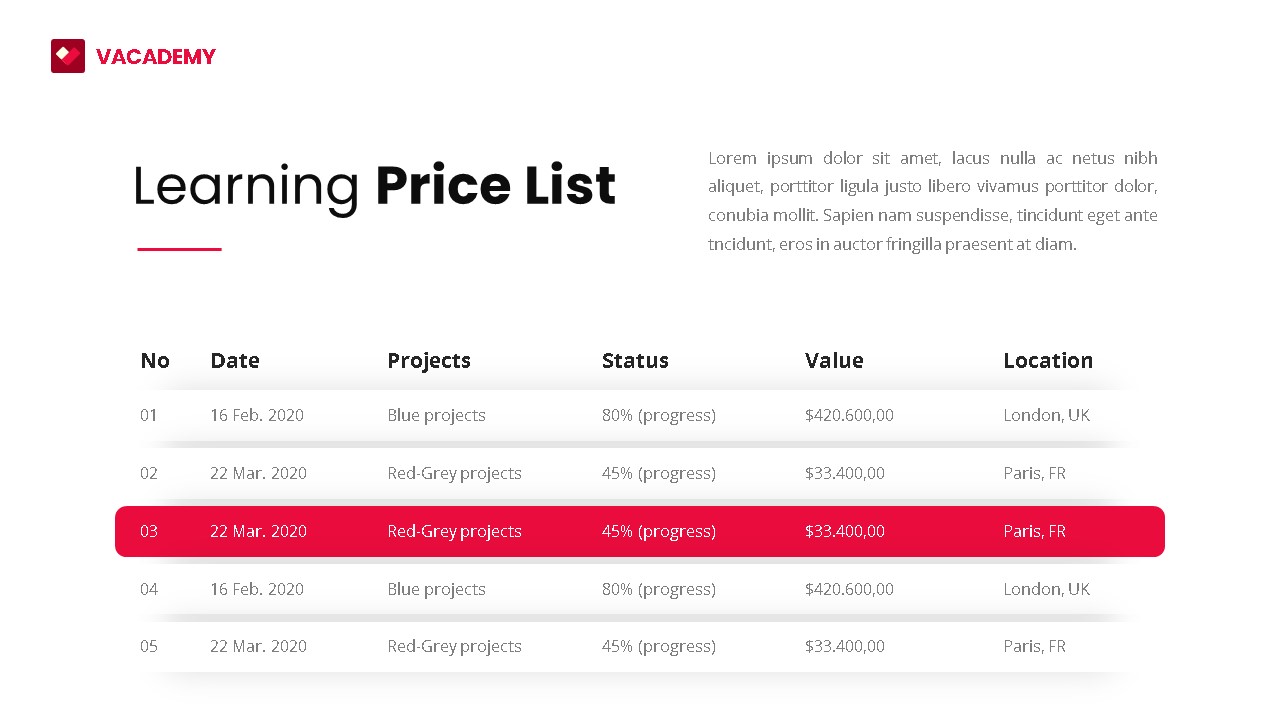Click row number 05
1280x720 pixels.
[149, 646]
